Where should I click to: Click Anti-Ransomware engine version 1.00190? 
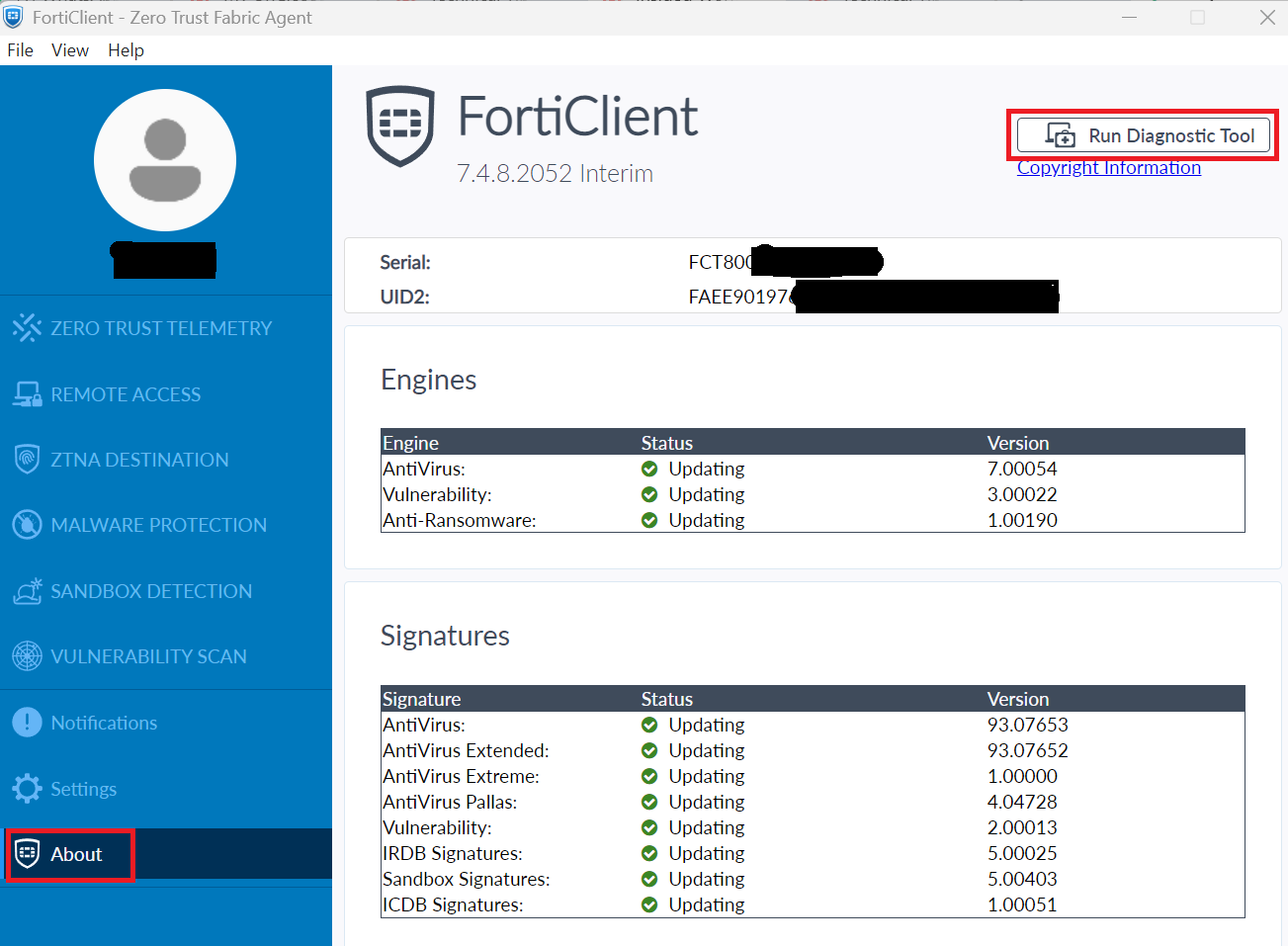point(1022,520)
